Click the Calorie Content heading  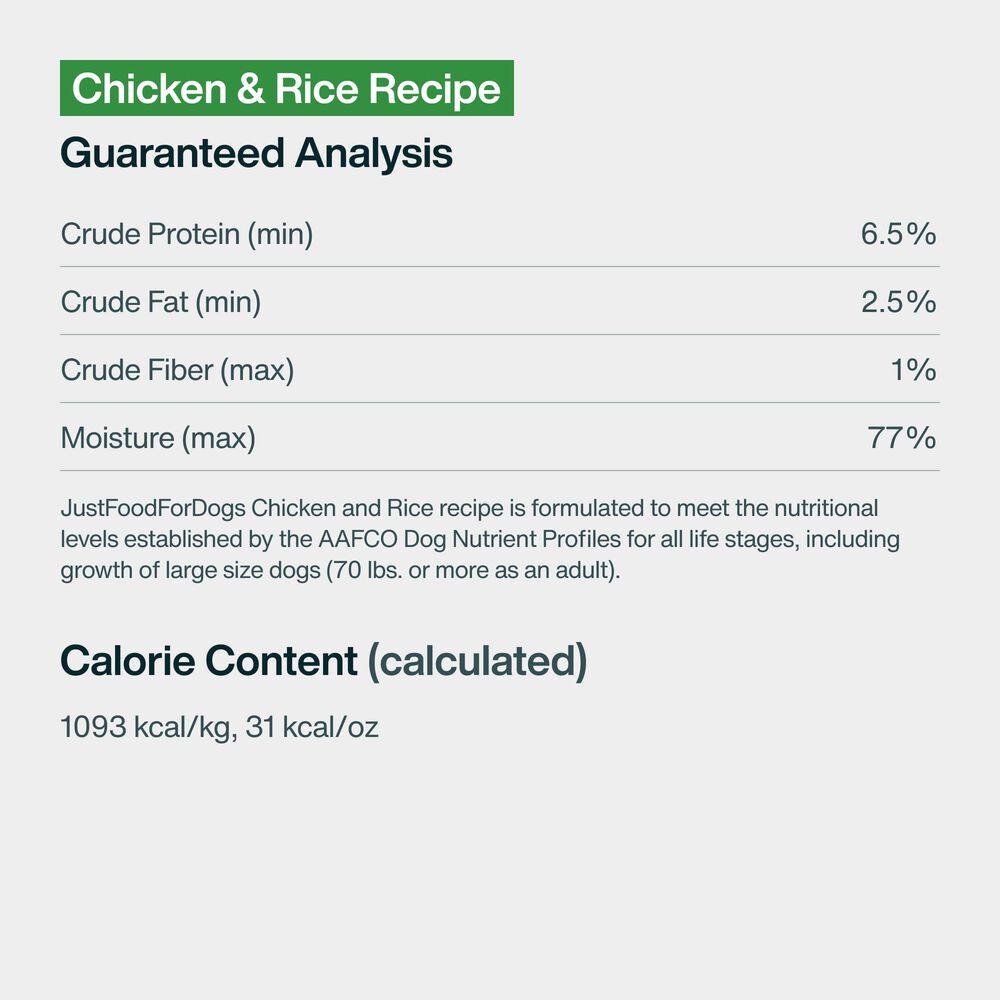[209, 661]
